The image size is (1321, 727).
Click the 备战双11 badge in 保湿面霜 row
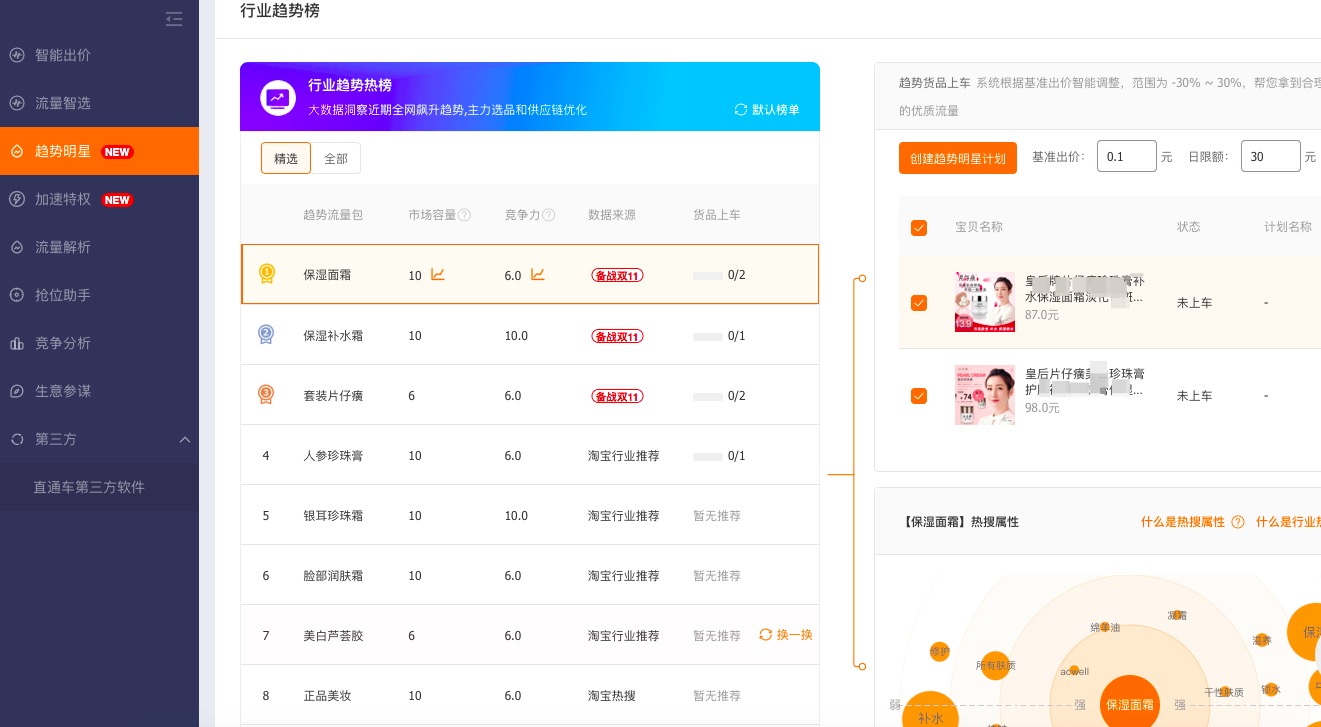pos(617,276)
